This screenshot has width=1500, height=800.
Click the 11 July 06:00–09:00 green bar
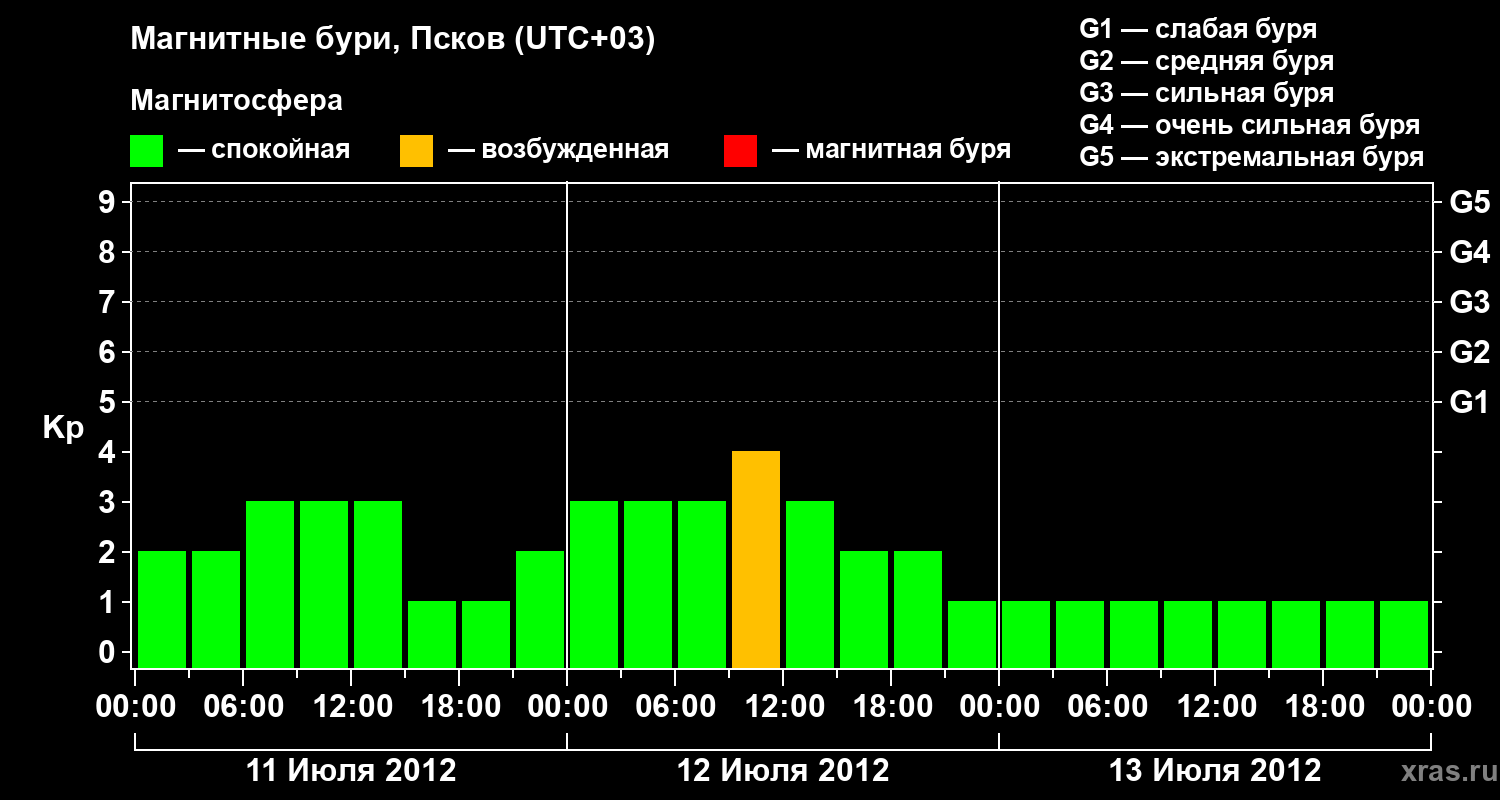pos(270,585)
